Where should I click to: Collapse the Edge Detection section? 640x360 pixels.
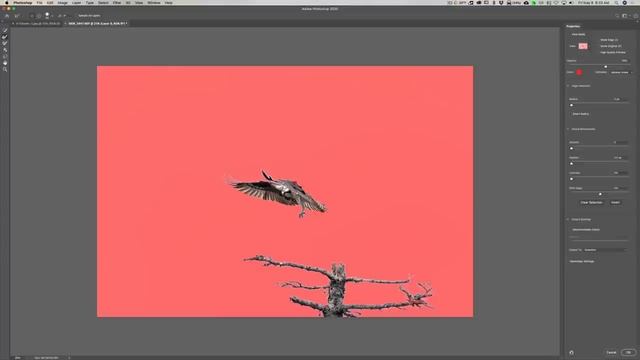pos(568,86)
